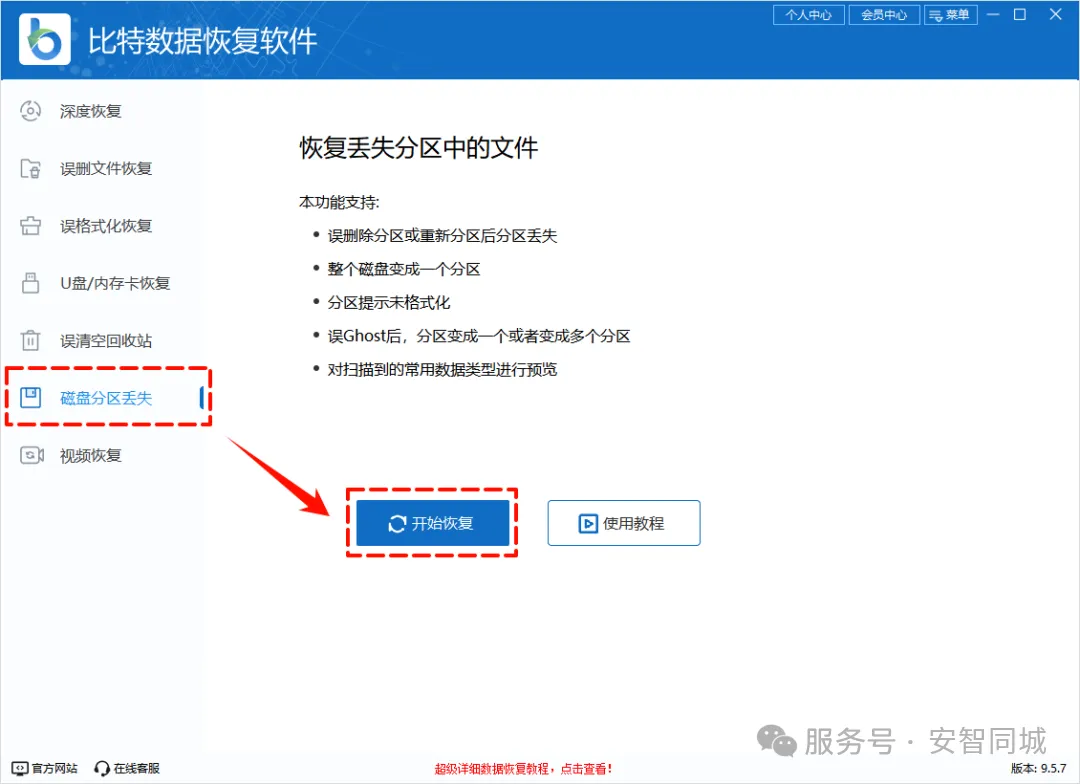Open 个人中心 in title bar

tap(809, 14)
